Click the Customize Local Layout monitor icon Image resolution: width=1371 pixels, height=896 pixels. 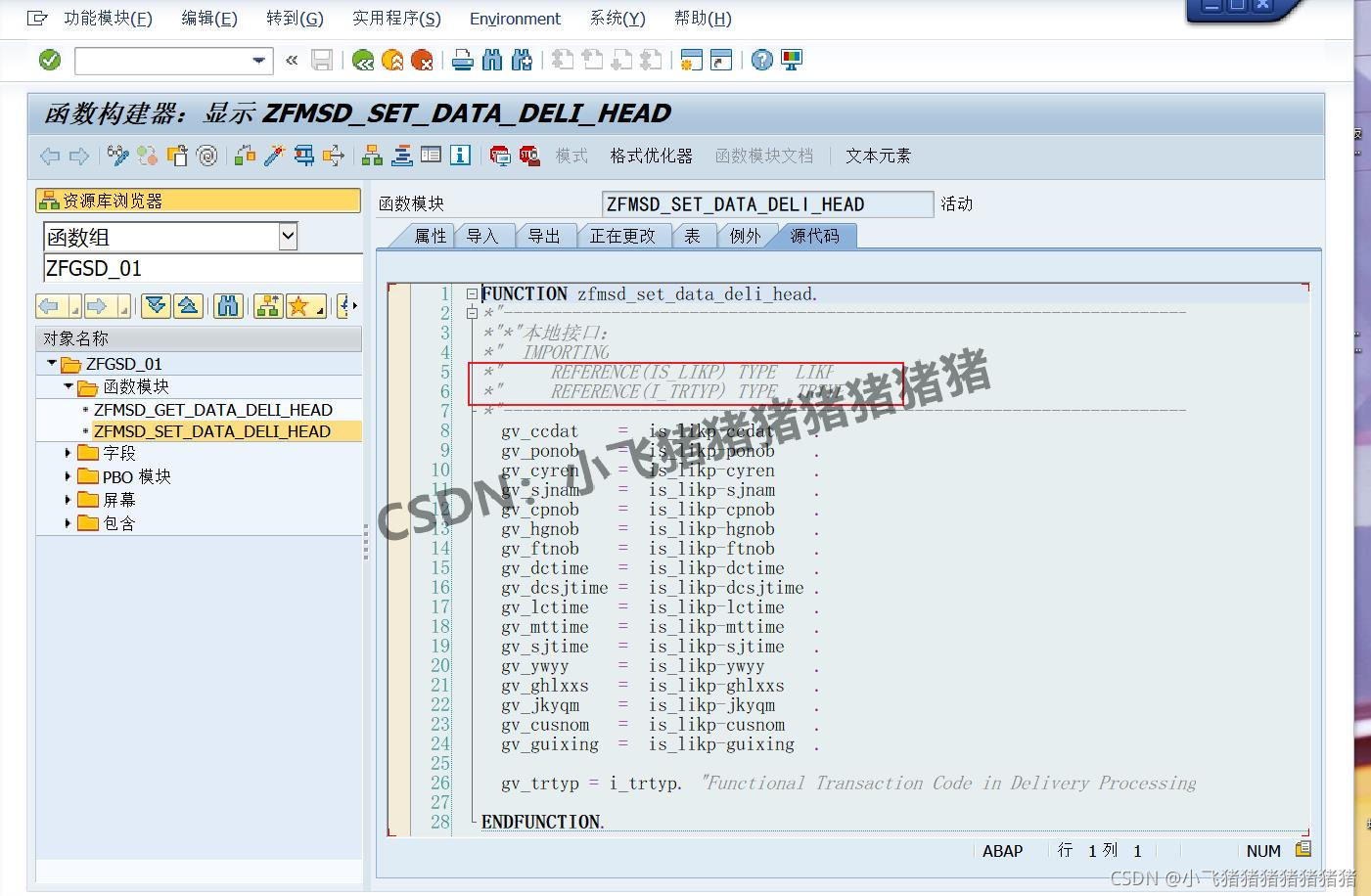792,61
